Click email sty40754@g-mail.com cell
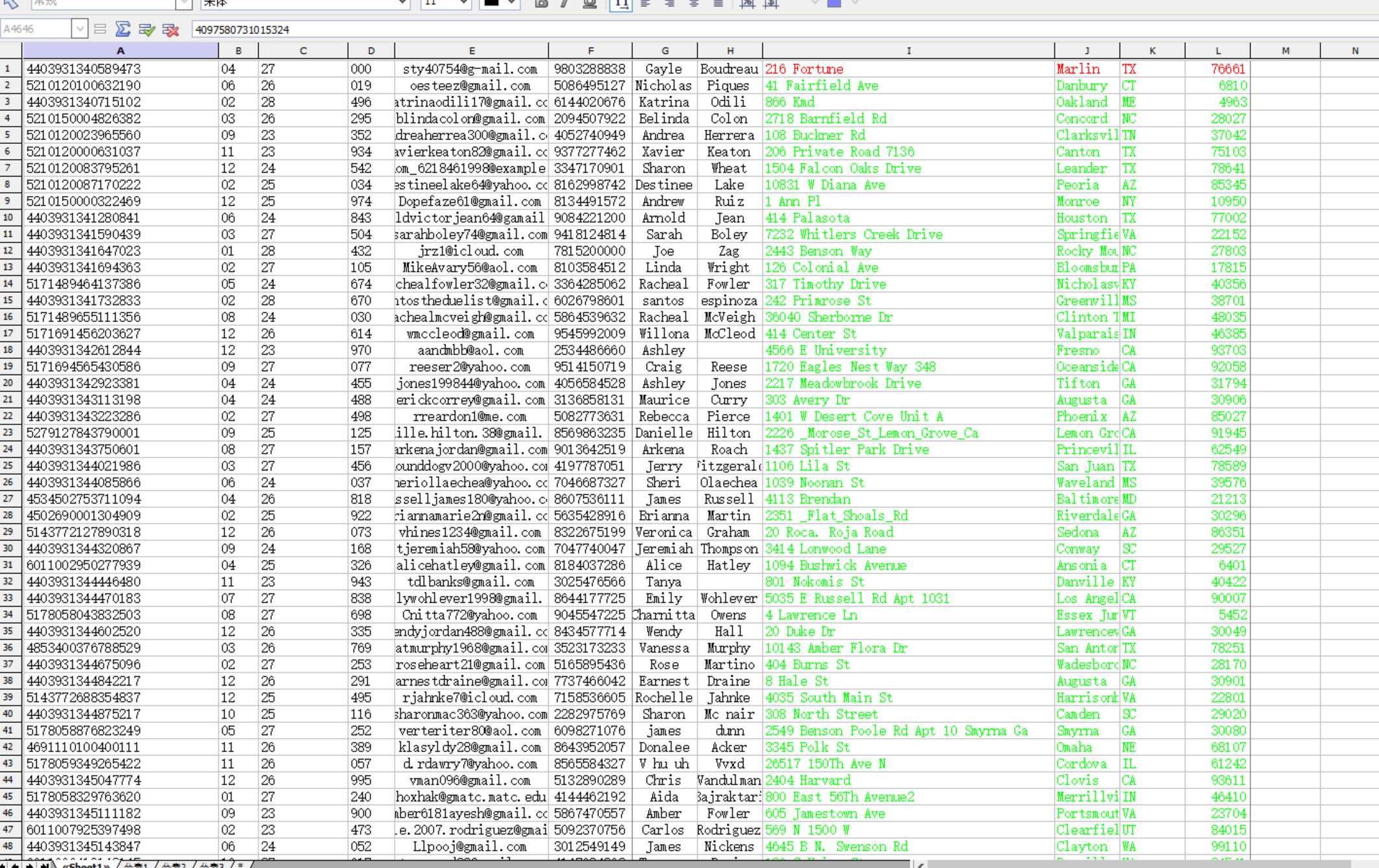Screen dimensions: 1379x868 click(x=472, y=69)
